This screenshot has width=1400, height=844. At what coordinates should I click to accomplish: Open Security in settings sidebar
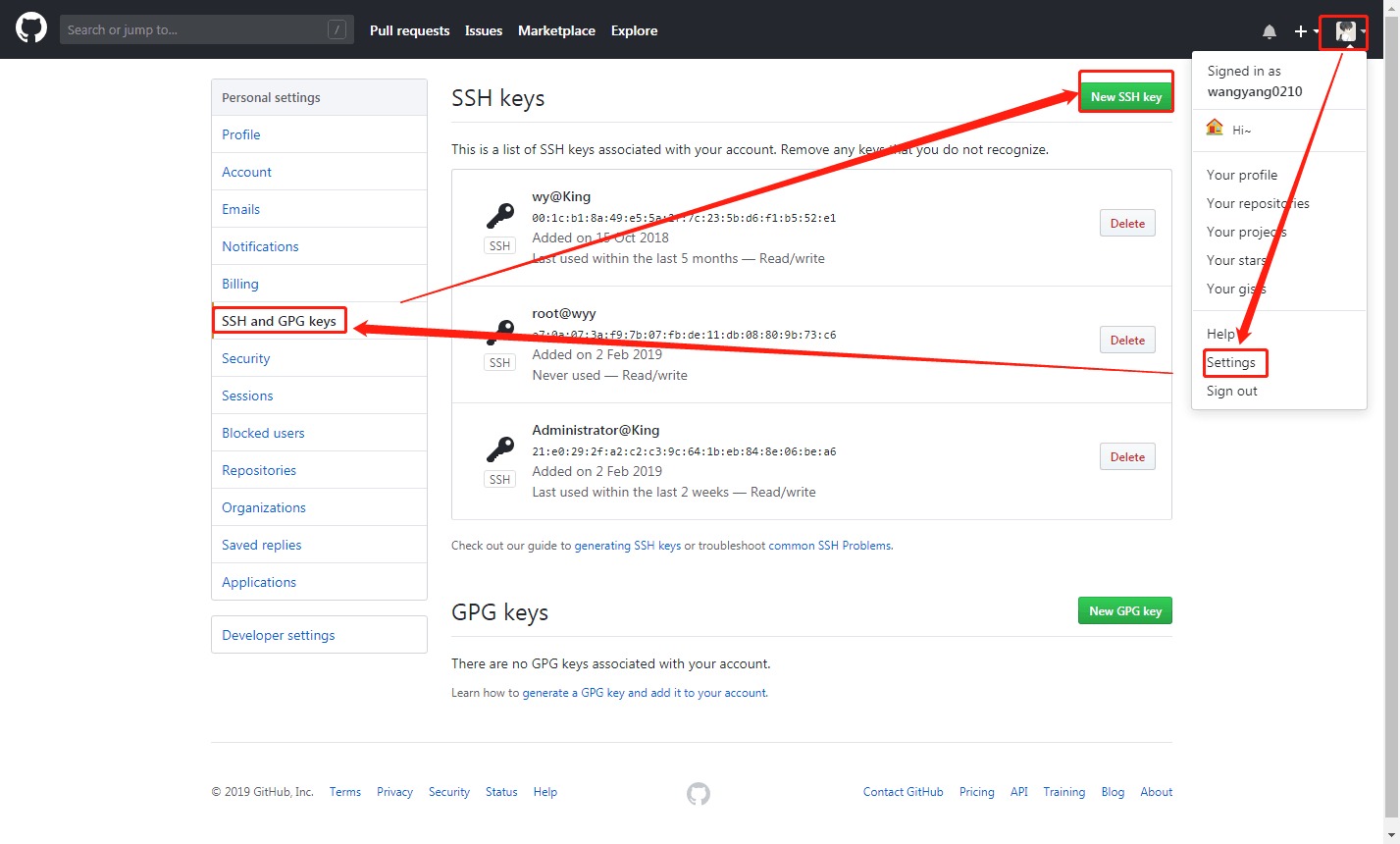(x=319, y=358)
